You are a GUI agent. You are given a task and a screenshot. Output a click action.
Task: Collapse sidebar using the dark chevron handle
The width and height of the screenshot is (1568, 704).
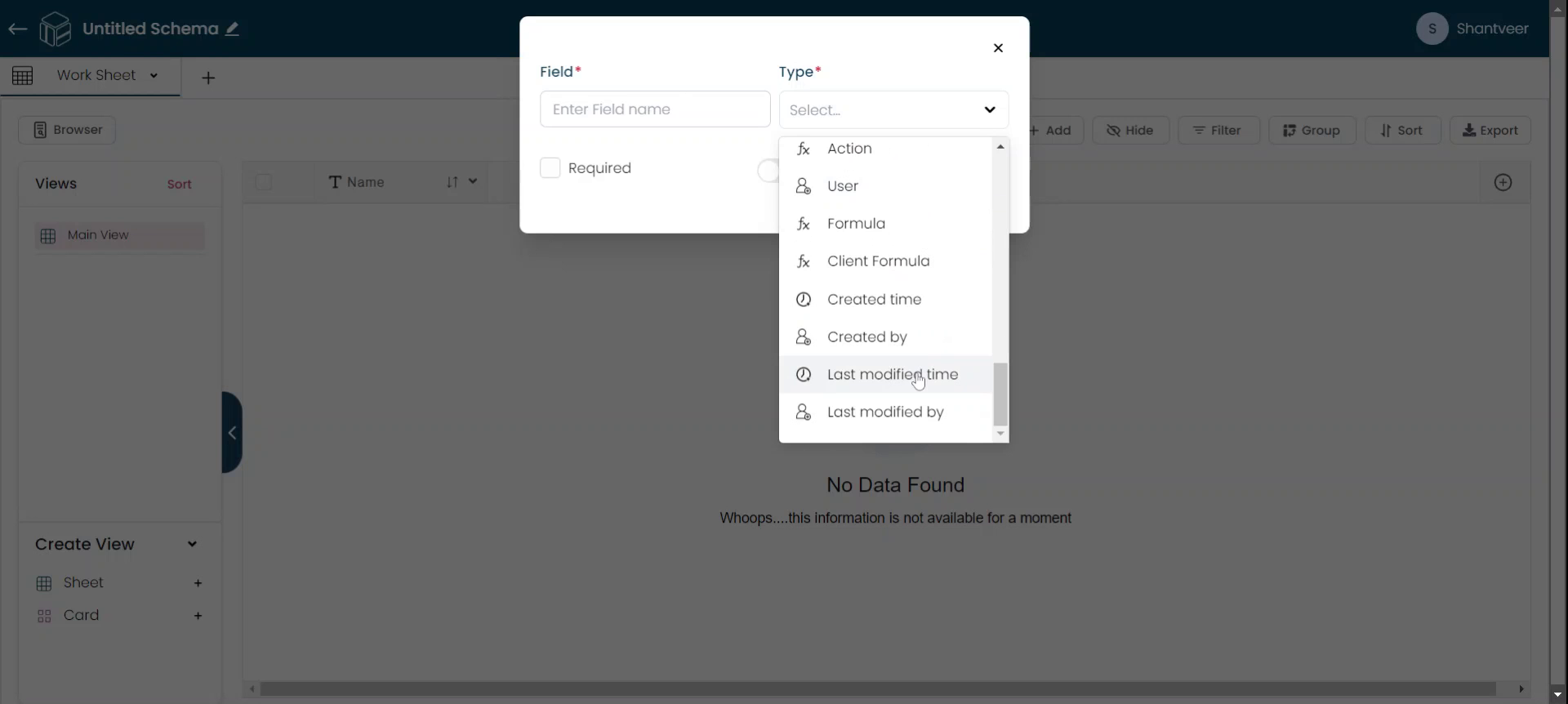point(232,433)
